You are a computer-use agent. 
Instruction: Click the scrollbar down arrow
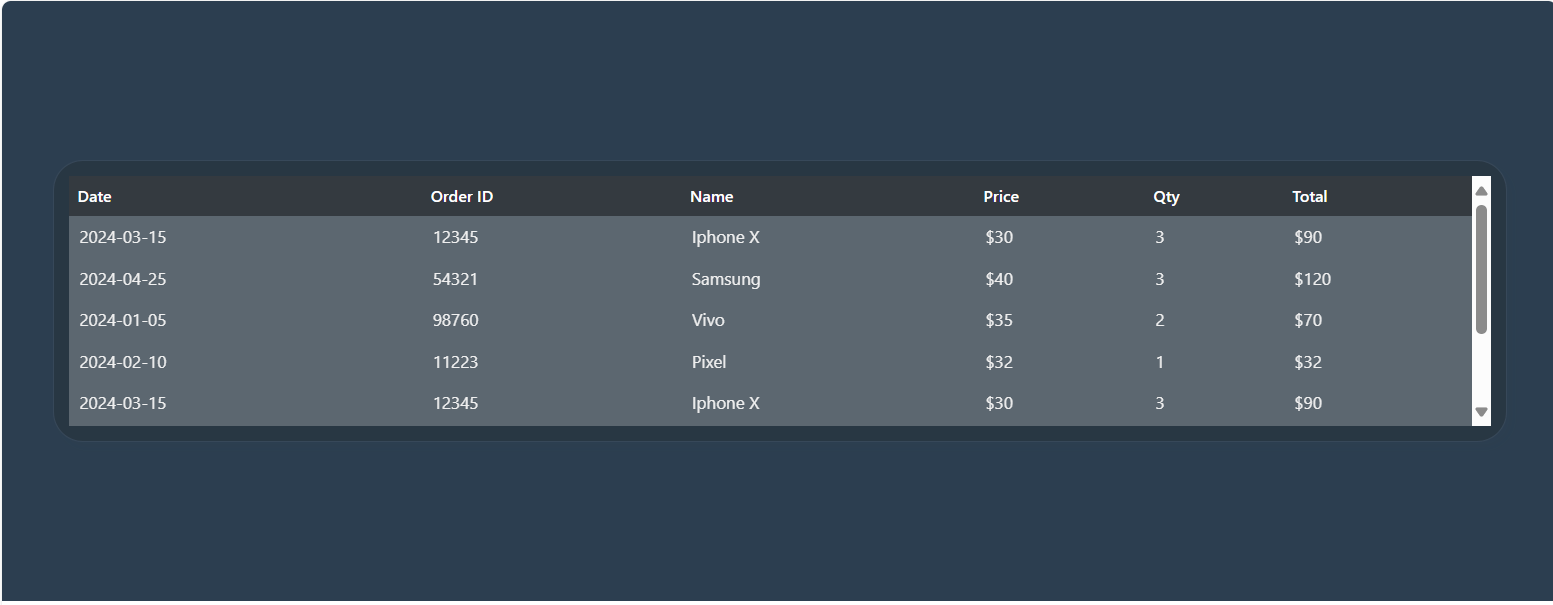tap(1481, 412)
